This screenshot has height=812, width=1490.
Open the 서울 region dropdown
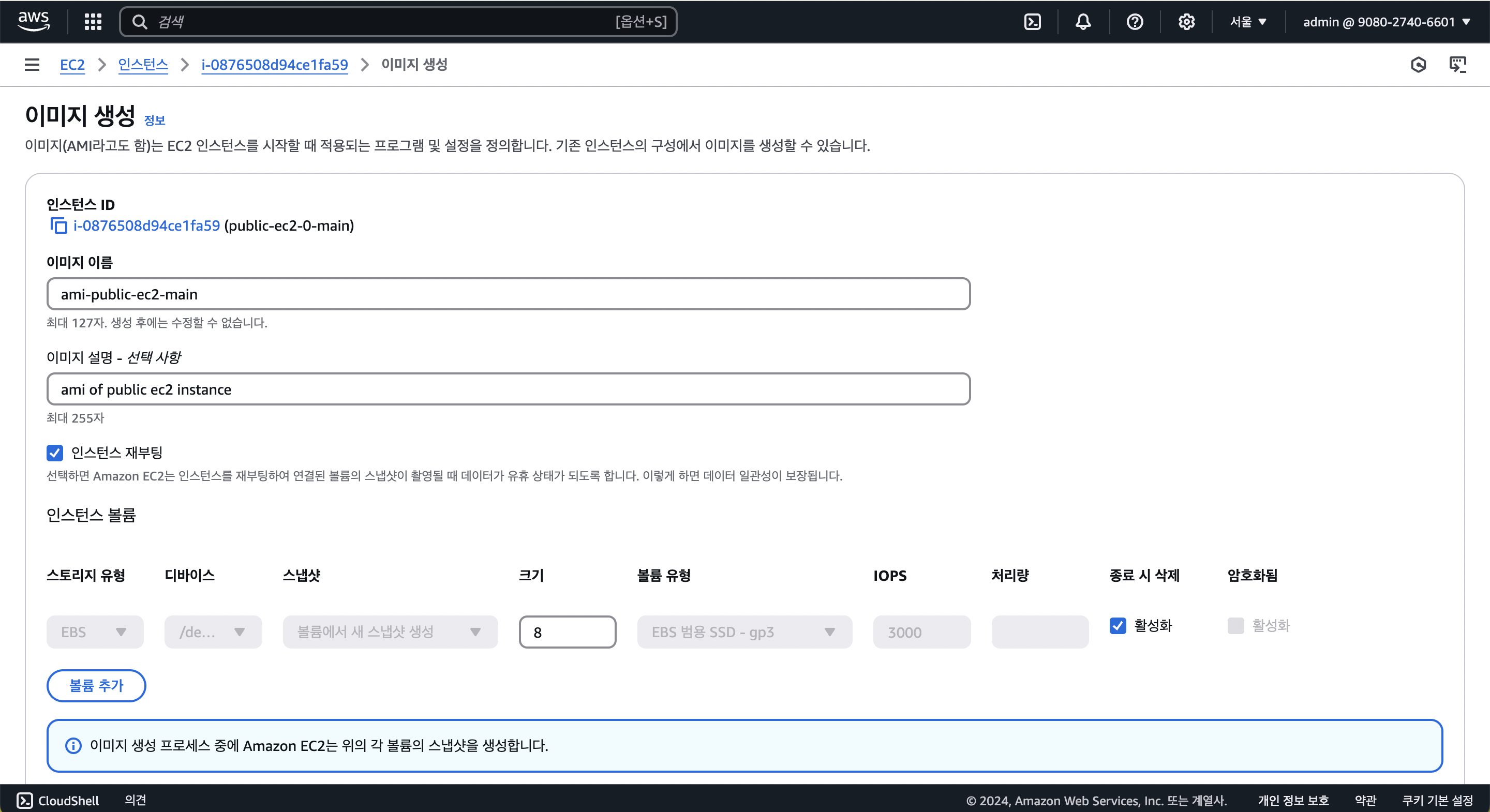click(1248, 22)
